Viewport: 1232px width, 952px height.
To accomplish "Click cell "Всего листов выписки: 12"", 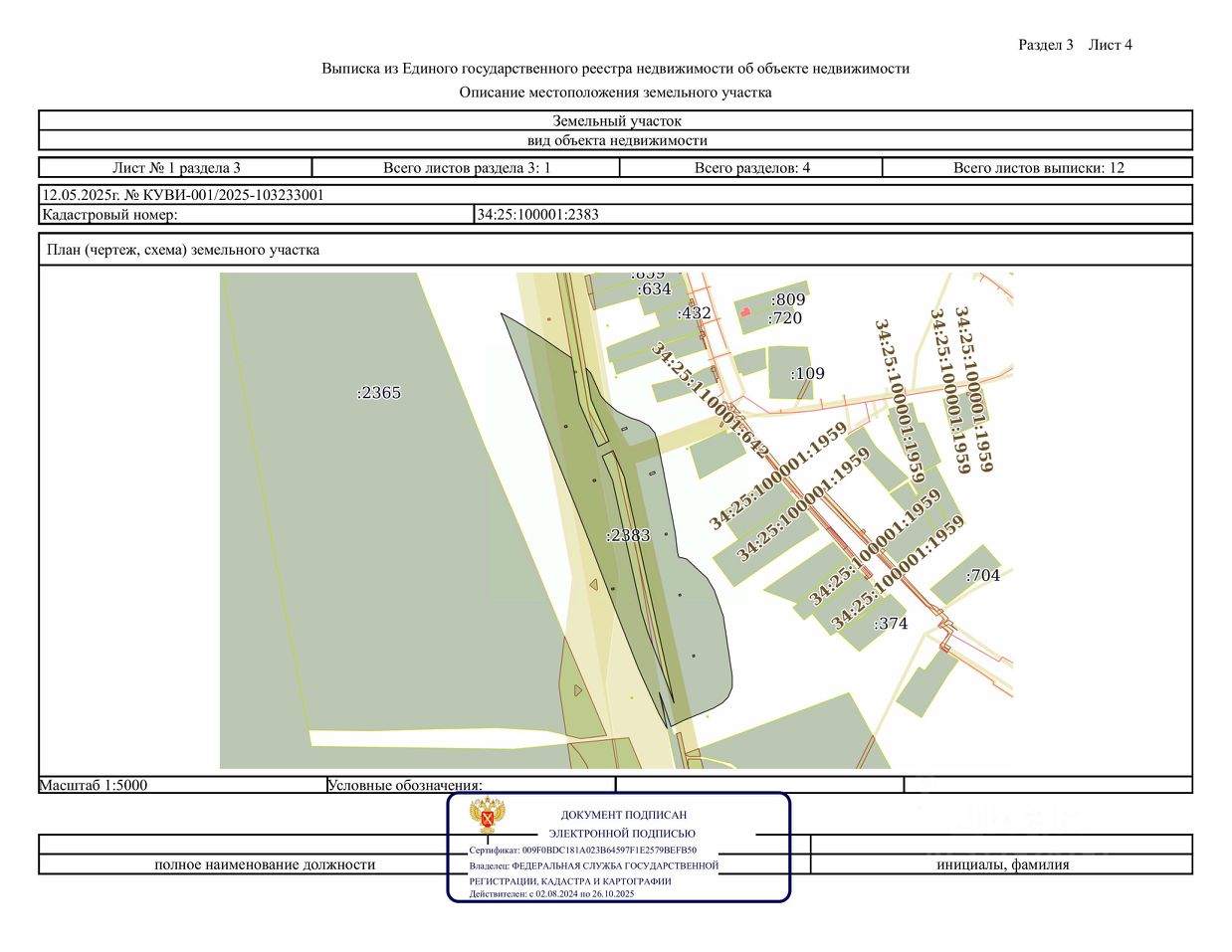I will 1038,168.
